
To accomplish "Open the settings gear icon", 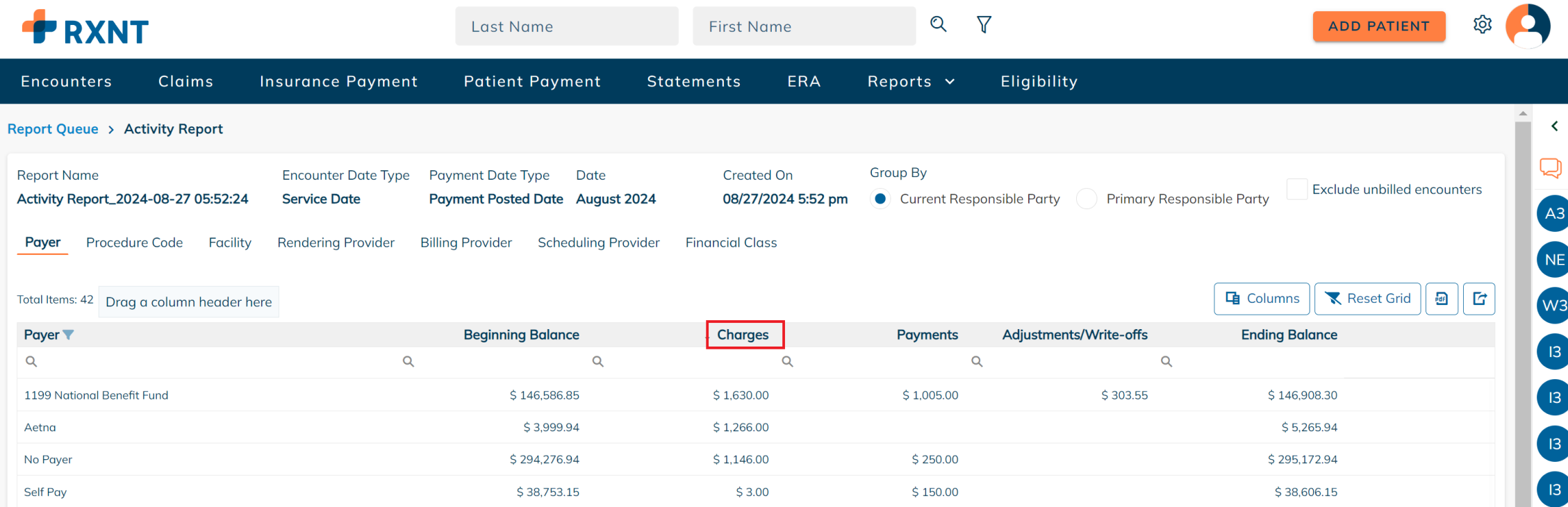I will coord(1482,25).
